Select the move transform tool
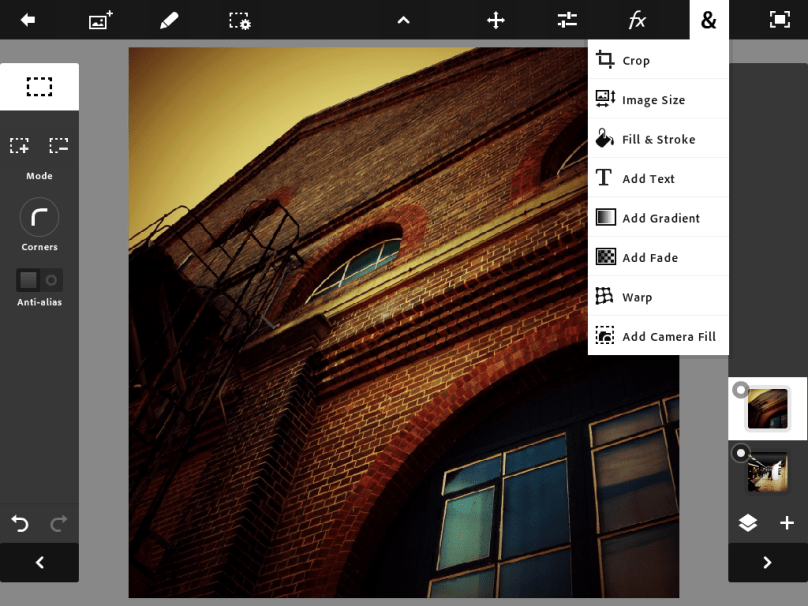Viewport: 808px width, 606px height. pyautogui.click(x=496, y=20)
